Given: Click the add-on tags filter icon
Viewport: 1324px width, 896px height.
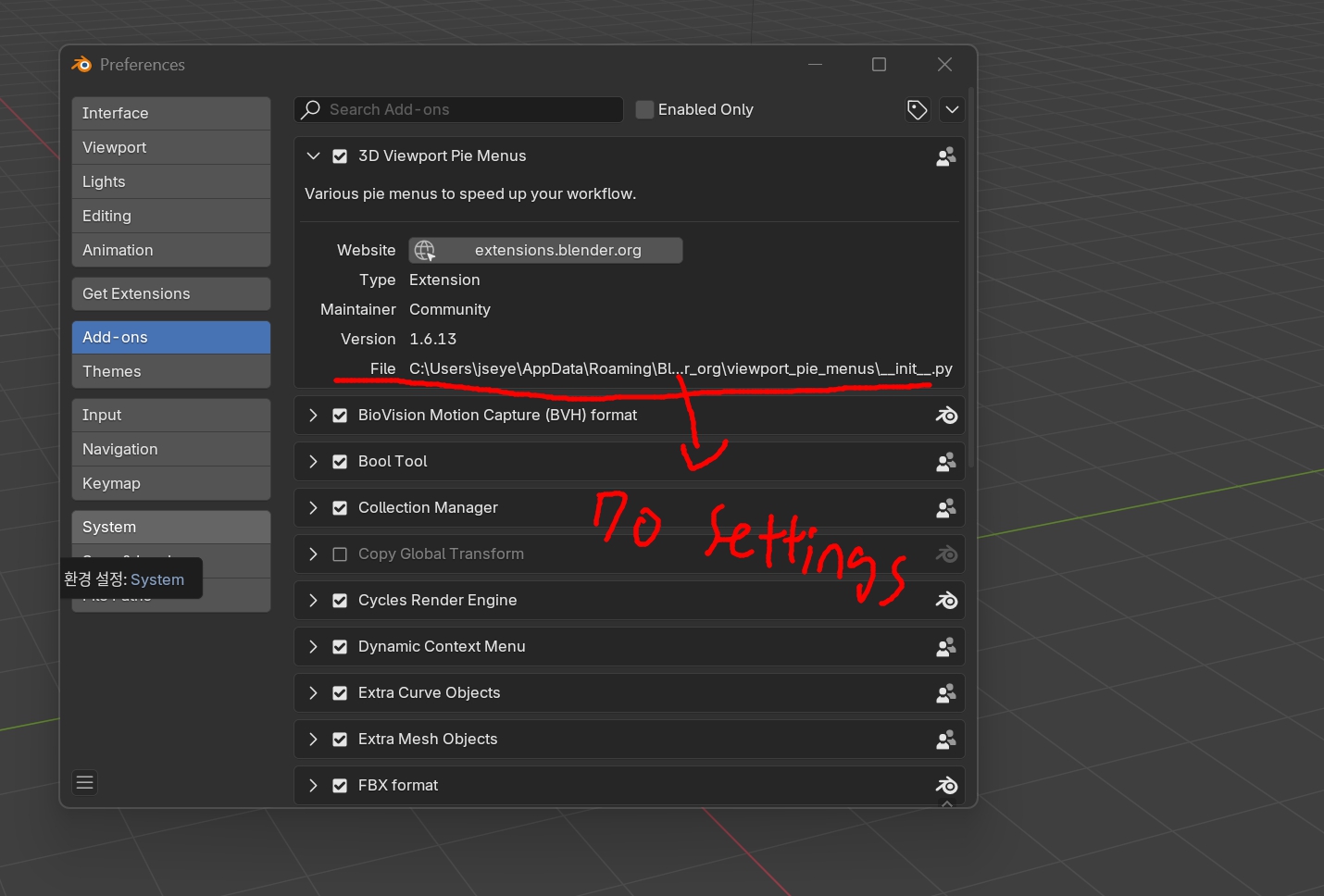Looking at the screenshot, I should pos(918,110).
